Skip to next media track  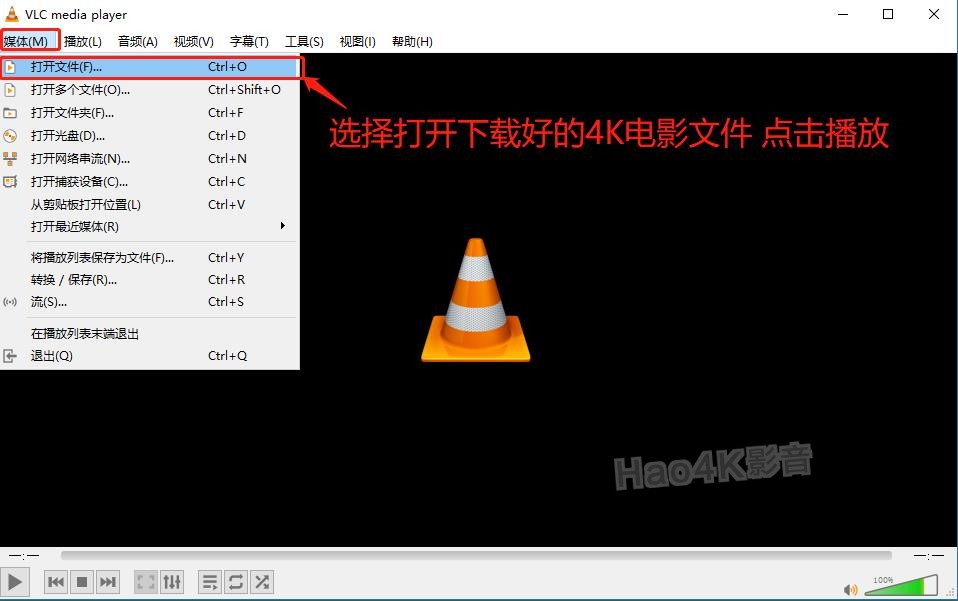tap(108, 582)
